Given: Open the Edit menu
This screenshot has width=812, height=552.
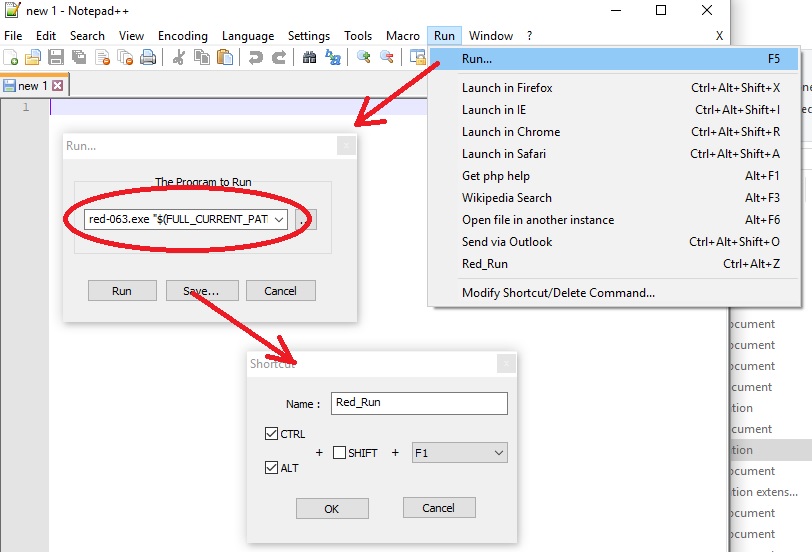Looking at the screenshot, I should (46, 36).
